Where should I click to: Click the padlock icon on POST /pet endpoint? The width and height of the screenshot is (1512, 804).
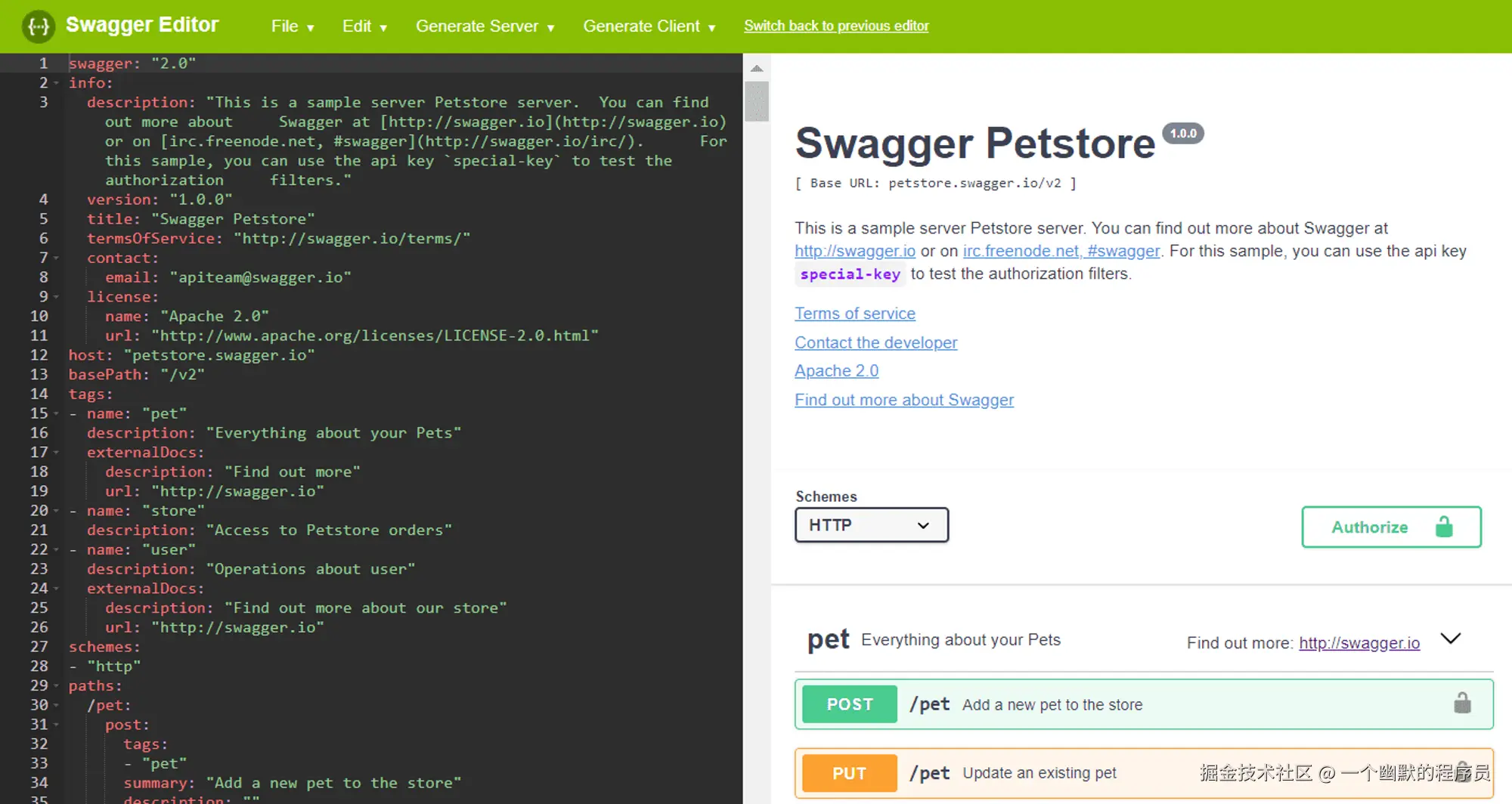1462,703
